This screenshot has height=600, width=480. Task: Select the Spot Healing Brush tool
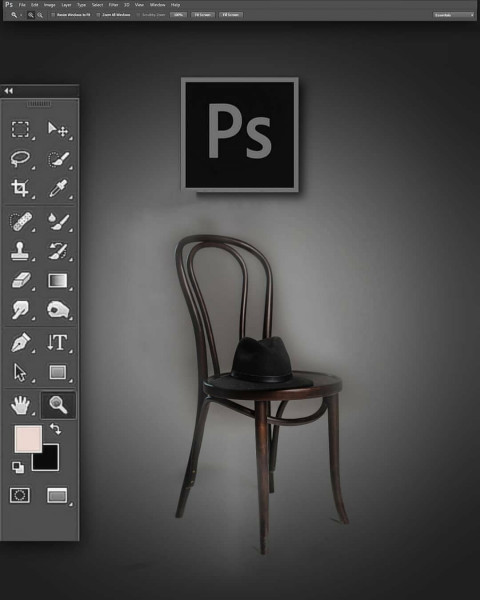(20, 222)
